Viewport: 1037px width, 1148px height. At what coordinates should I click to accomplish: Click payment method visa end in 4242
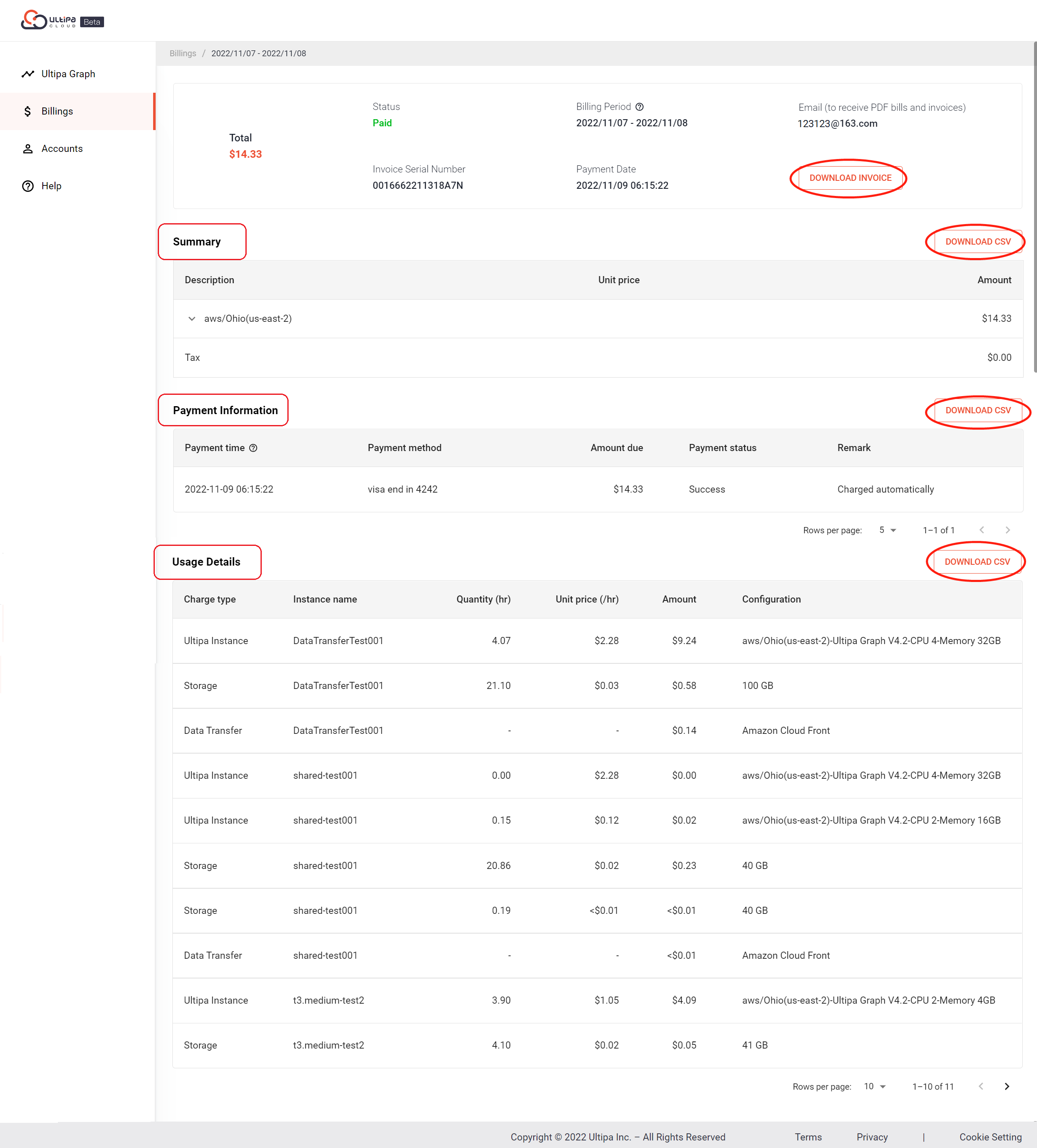pyautogui.click(x=403, y=490)
